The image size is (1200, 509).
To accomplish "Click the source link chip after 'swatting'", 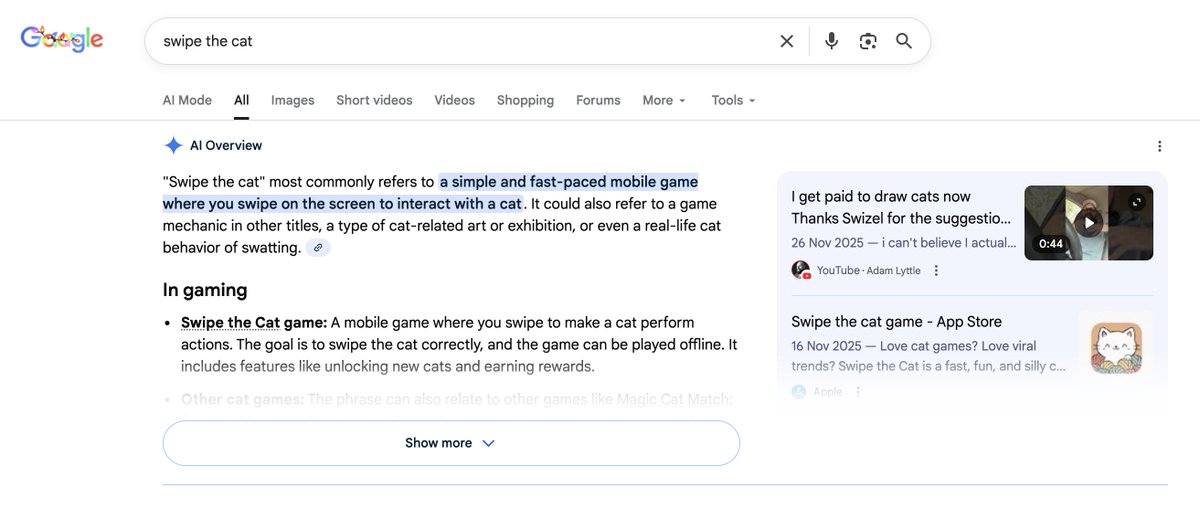I will click(318, 247).
